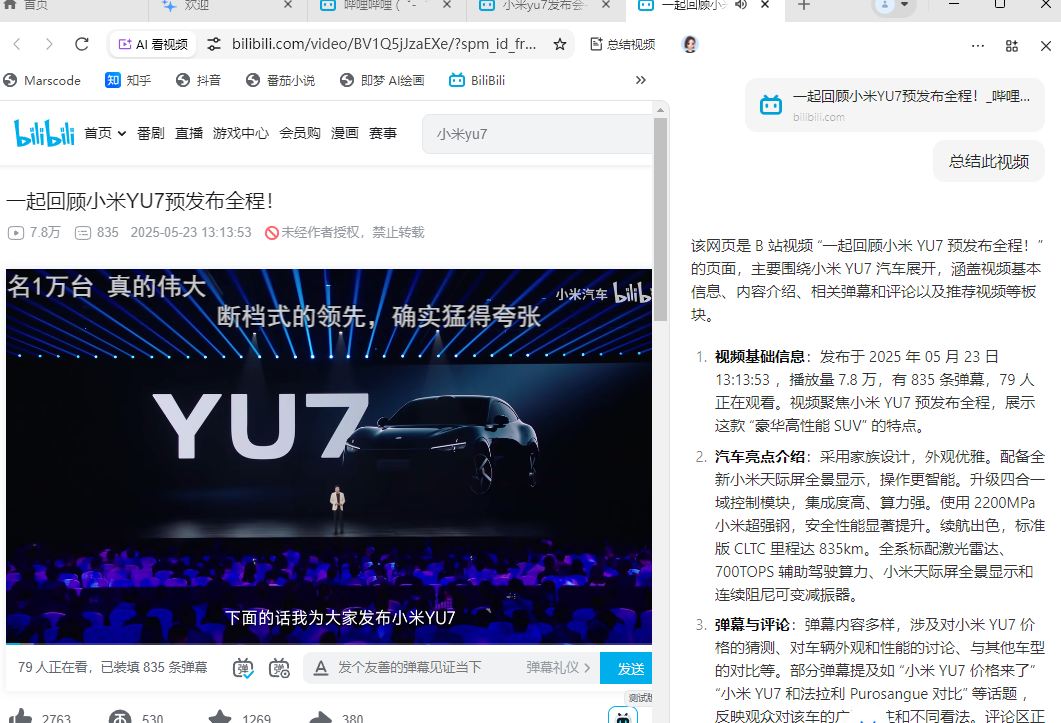Seek using the video progress bar

[329, 643]
